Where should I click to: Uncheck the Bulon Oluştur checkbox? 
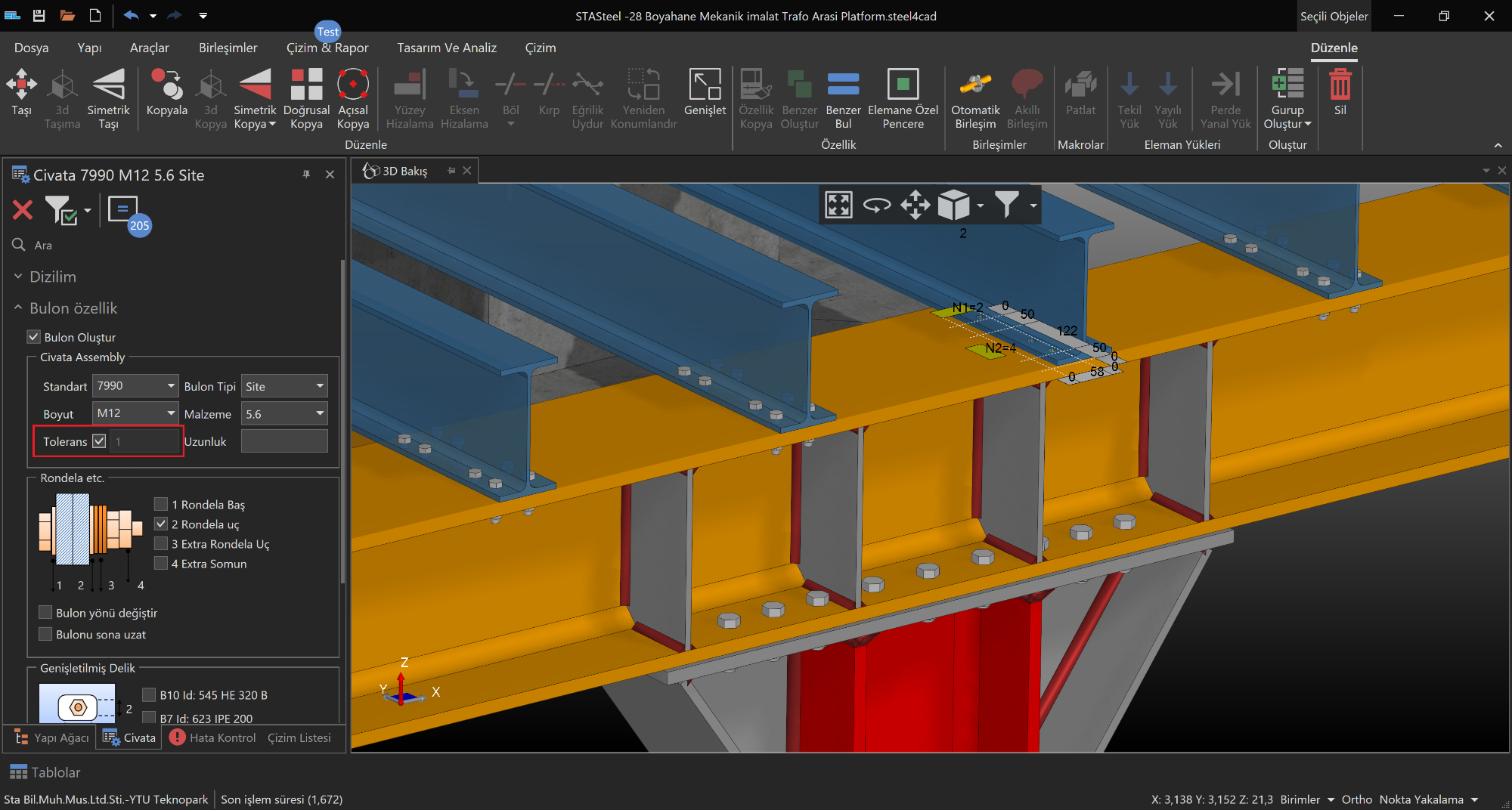tap(34, 337)
